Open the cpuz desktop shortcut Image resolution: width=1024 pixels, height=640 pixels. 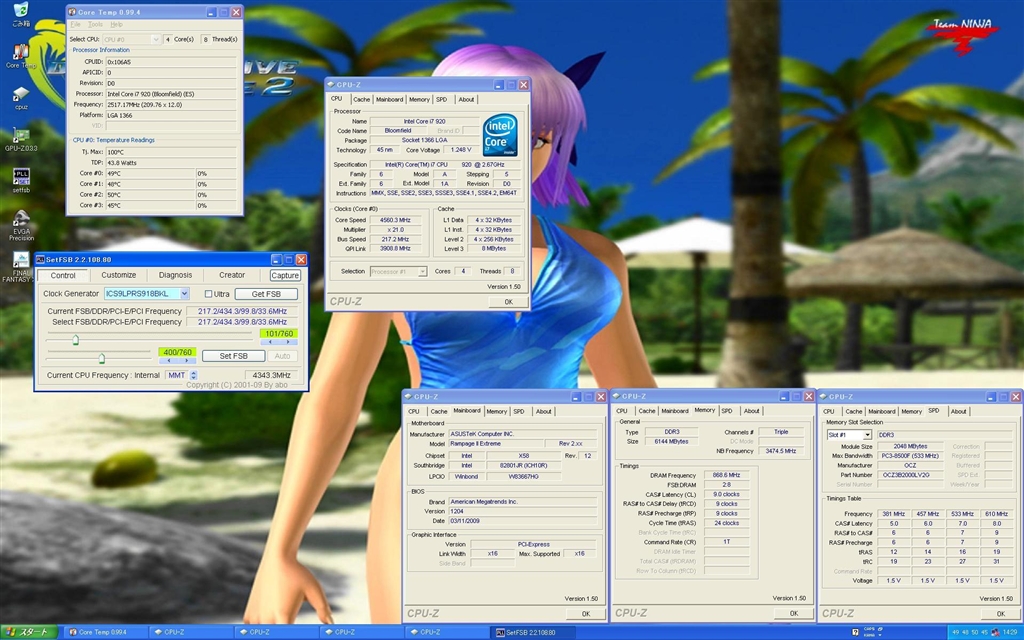(21, 97)
